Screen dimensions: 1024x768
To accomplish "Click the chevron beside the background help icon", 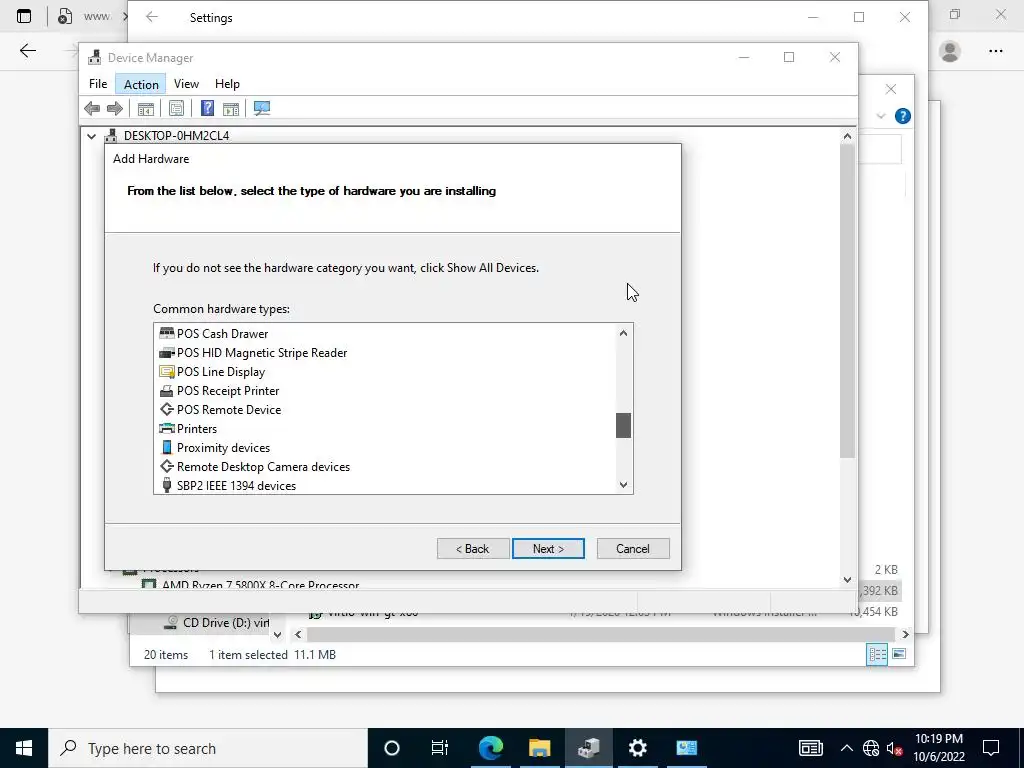I will 880,116.
